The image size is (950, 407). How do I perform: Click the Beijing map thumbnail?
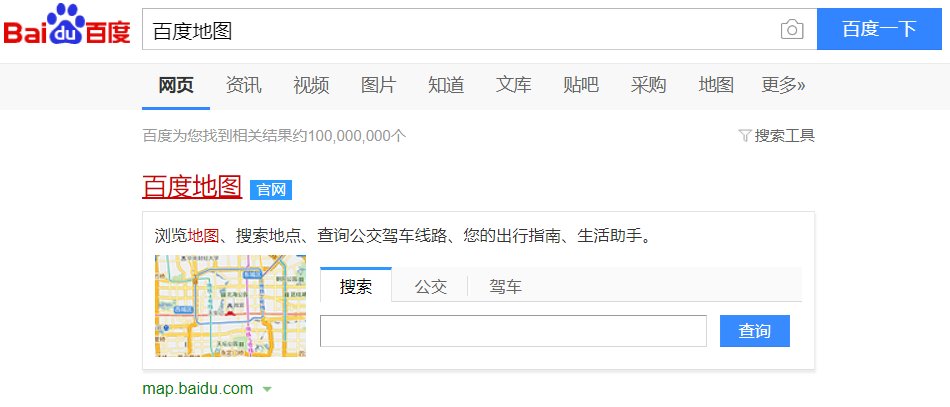tap(230, 306)
